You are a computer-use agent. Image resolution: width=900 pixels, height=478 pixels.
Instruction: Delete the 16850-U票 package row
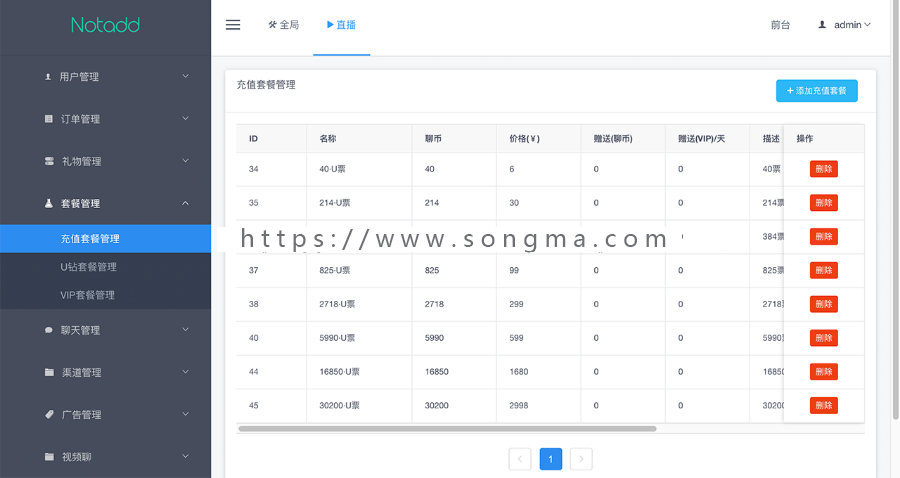[824, 372]
